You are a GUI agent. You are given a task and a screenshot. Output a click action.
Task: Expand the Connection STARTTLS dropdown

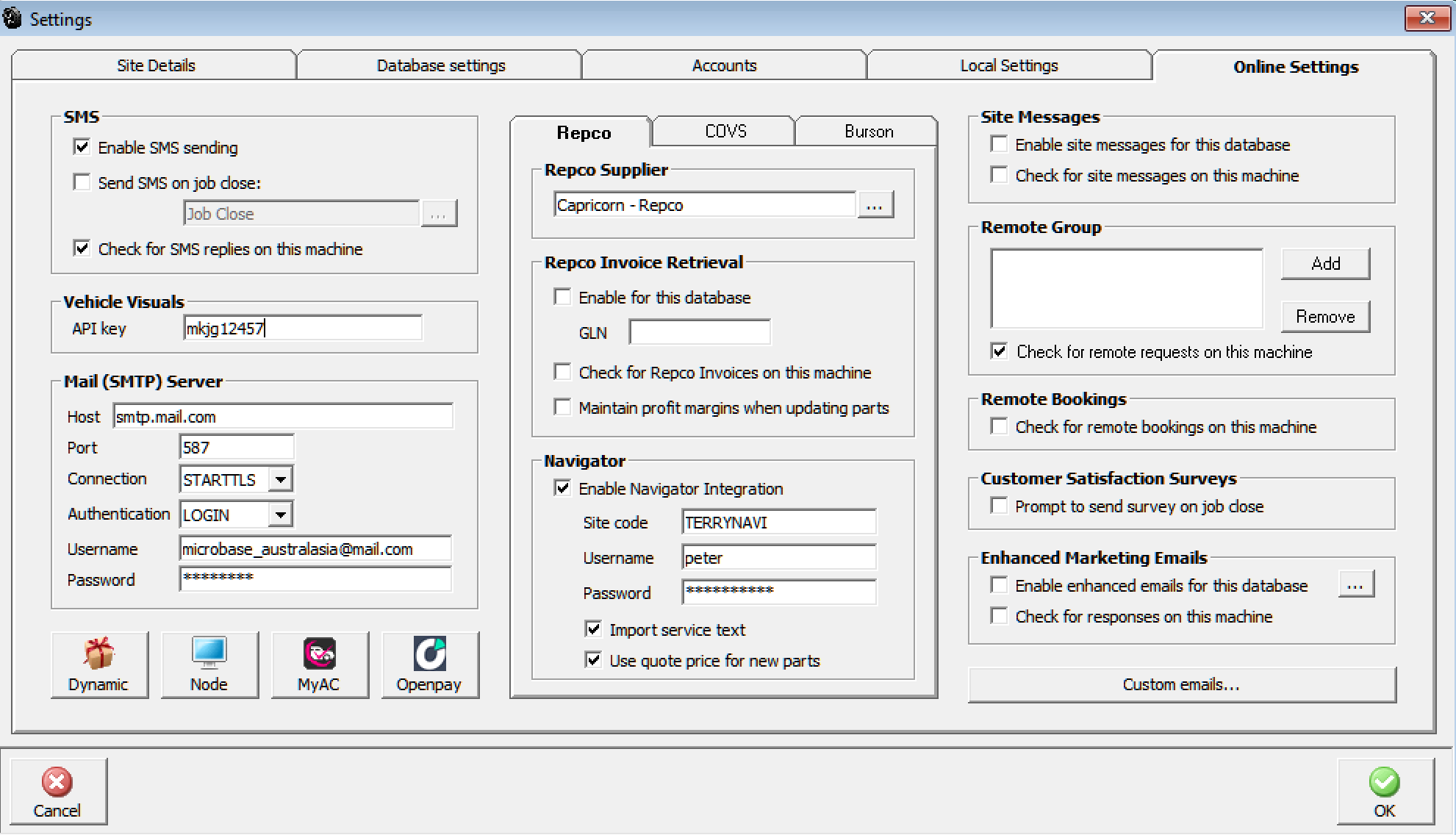pyautogui.click(x=280, y=479)
